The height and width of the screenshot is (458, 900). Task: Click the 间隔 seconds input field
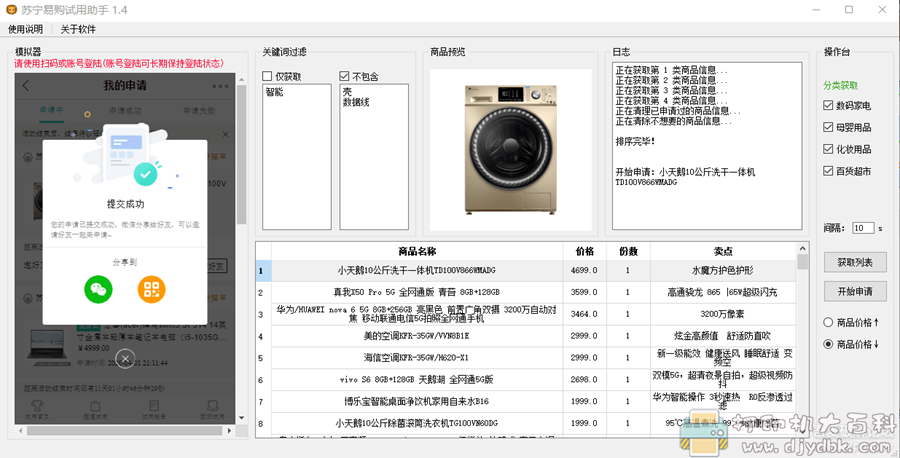point(863,228)
